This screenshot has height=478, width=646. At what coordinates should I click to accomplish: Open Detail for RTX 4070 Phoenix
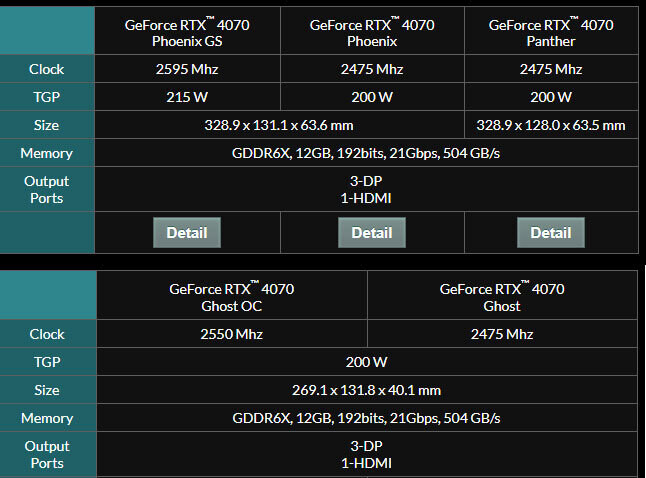[371, 232]
